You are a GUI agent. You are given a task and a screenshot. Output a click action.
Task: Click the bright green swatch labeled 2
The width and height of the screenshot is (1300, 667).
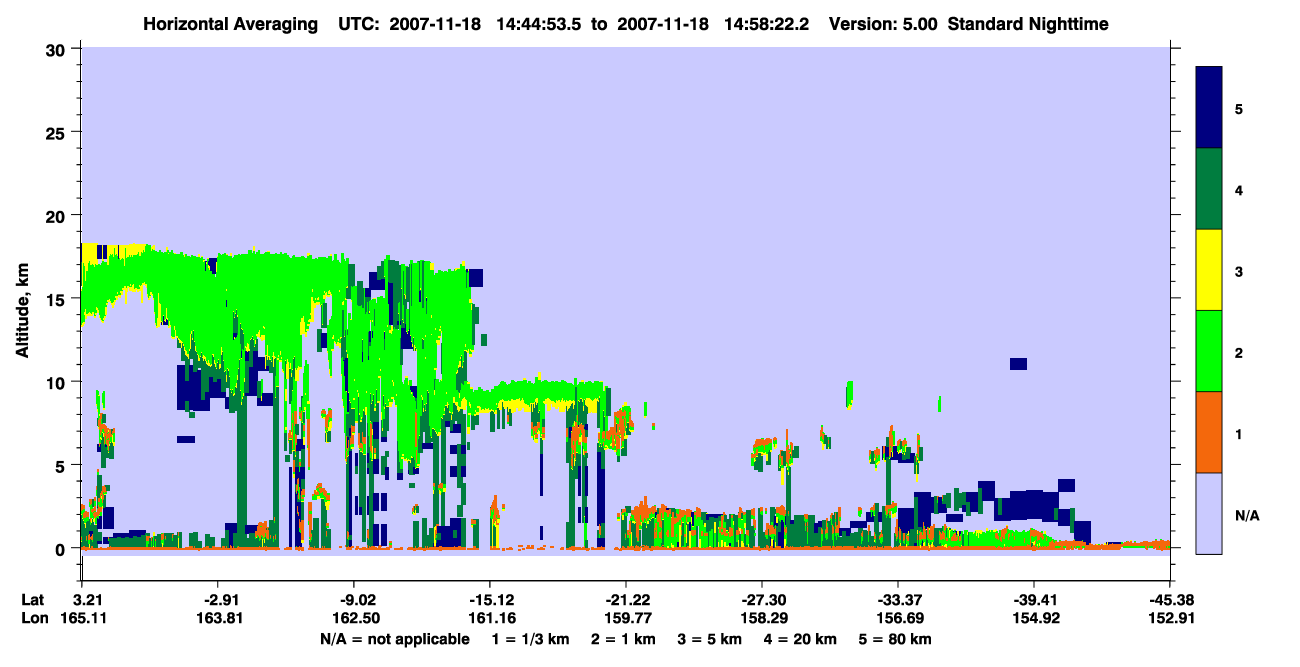[x=1209, y=350]
